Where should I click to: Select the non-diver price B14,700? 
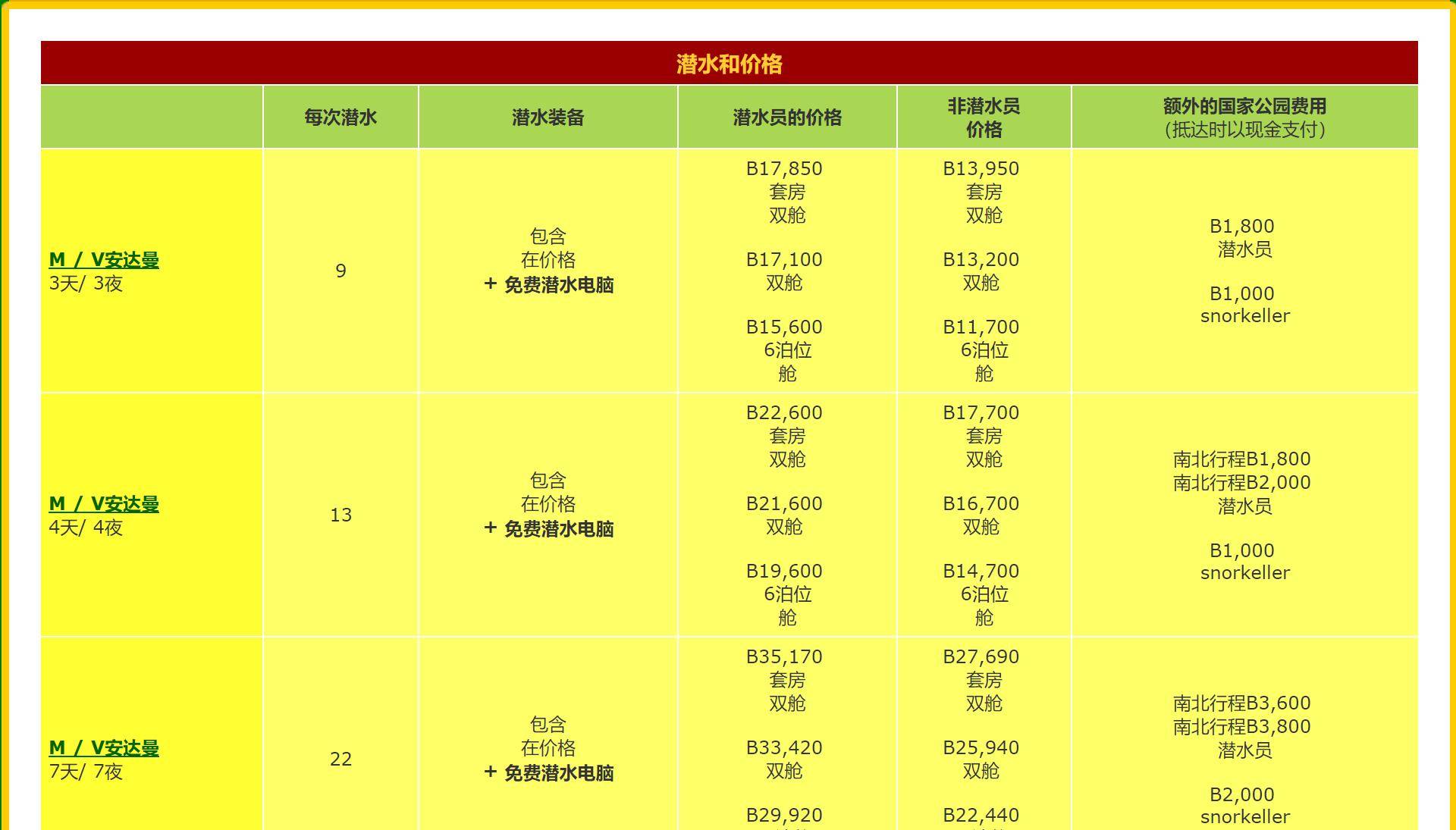[x=981, y=571]
